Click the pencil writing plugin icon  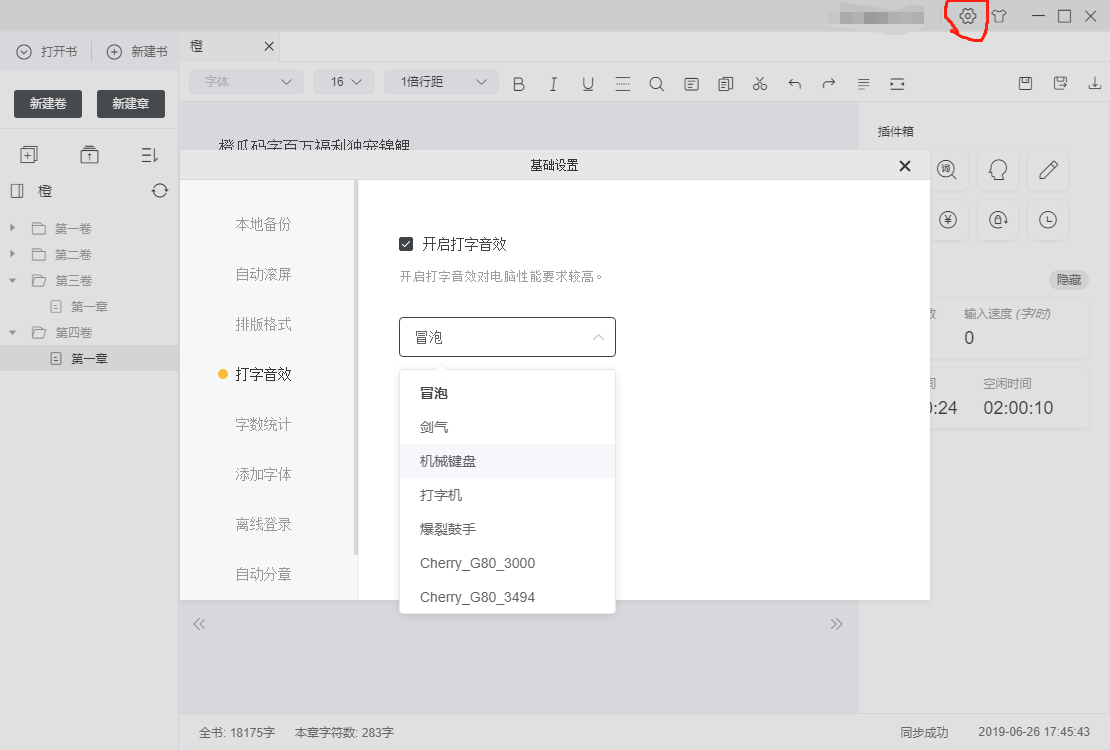tap(1047, 170)
